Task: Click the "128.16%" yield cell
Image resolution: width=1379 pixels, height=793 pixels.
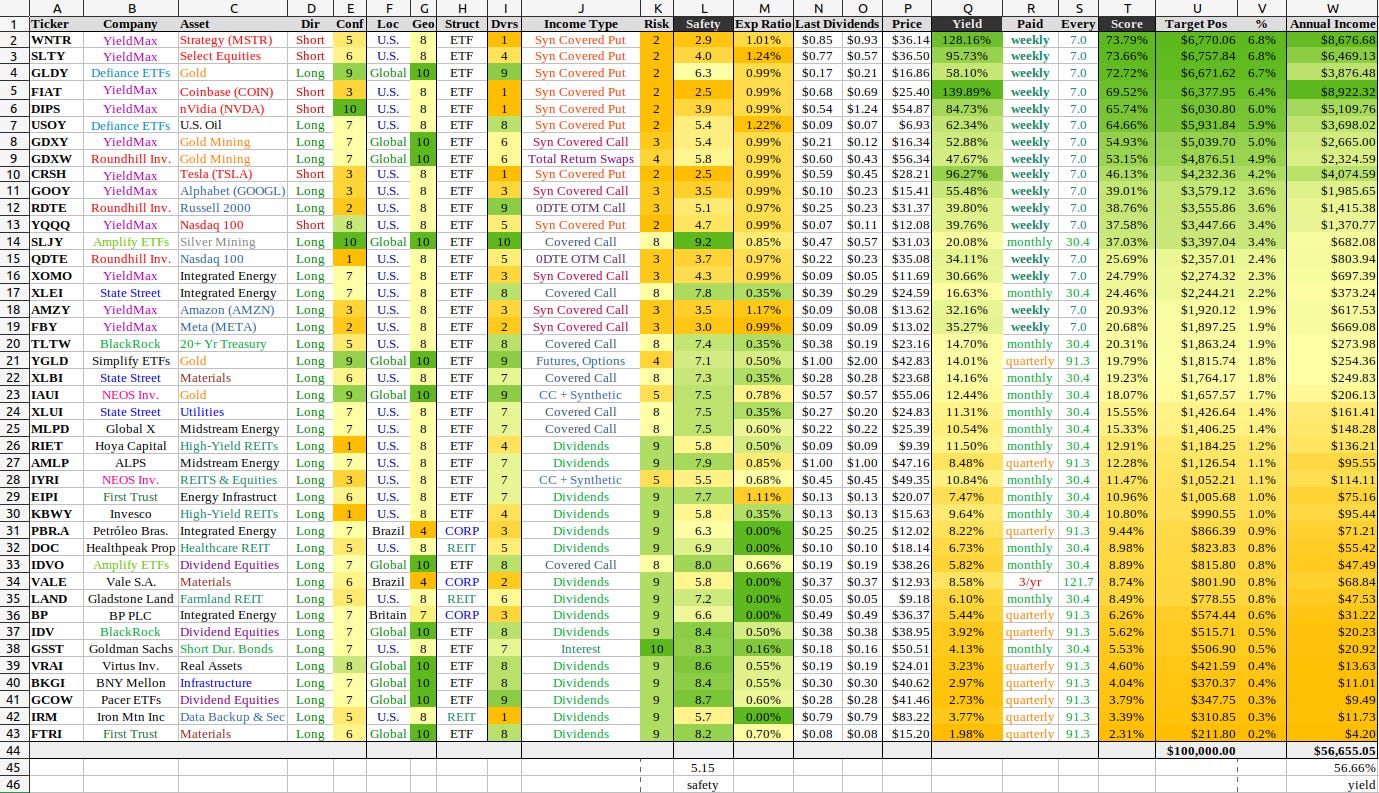Action: [968, 40]
